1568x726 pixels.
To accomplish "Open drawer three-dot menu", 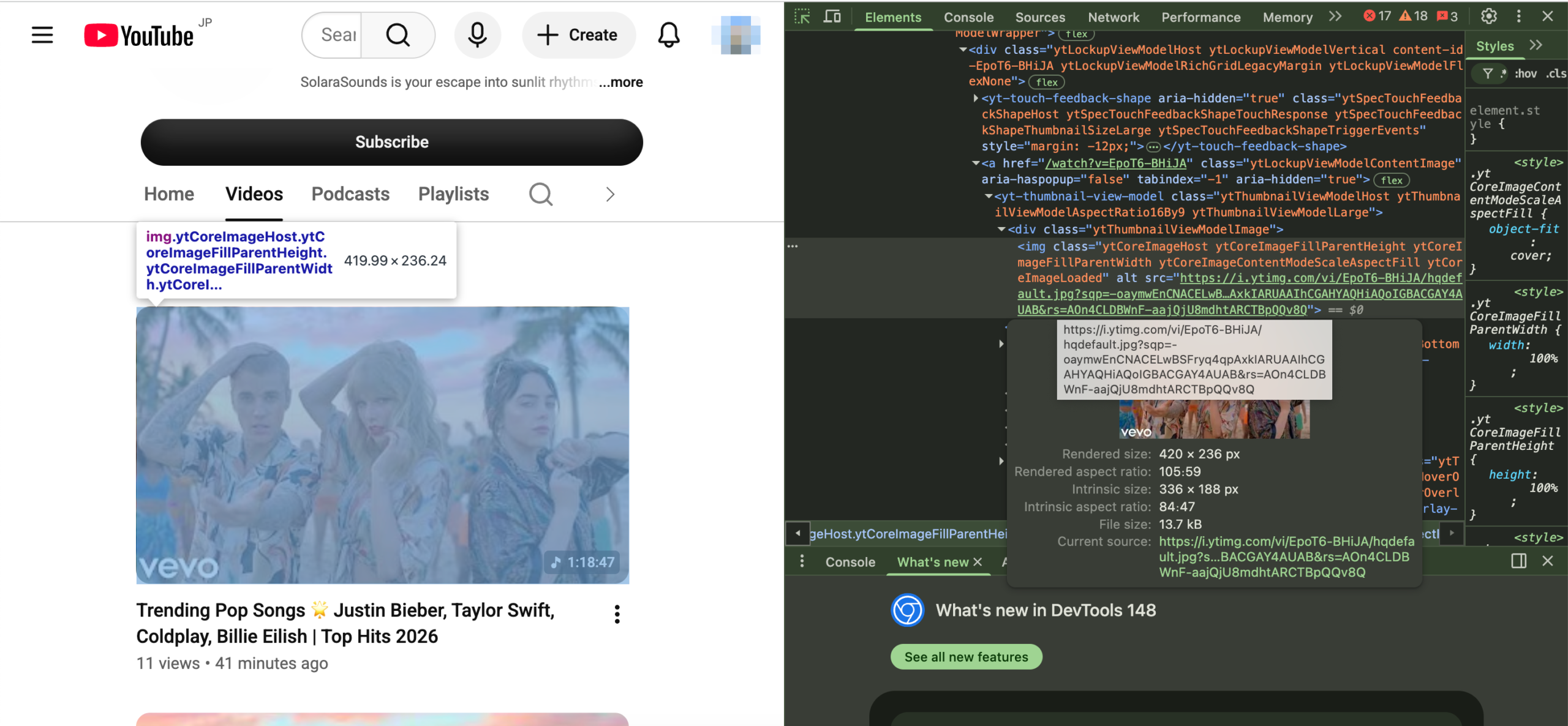I will coord(802,561).
